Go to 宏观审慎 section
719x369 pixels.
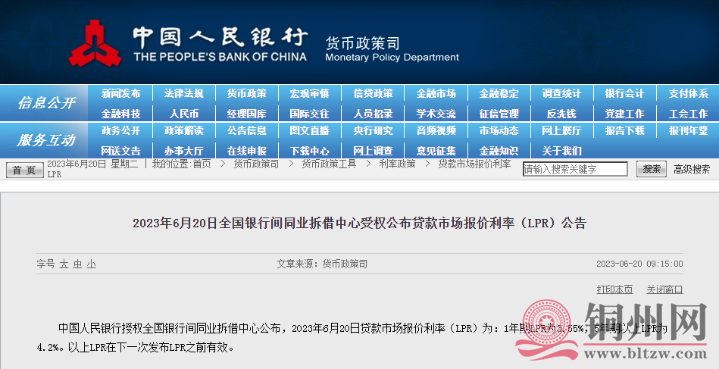[x=310, y=94]
